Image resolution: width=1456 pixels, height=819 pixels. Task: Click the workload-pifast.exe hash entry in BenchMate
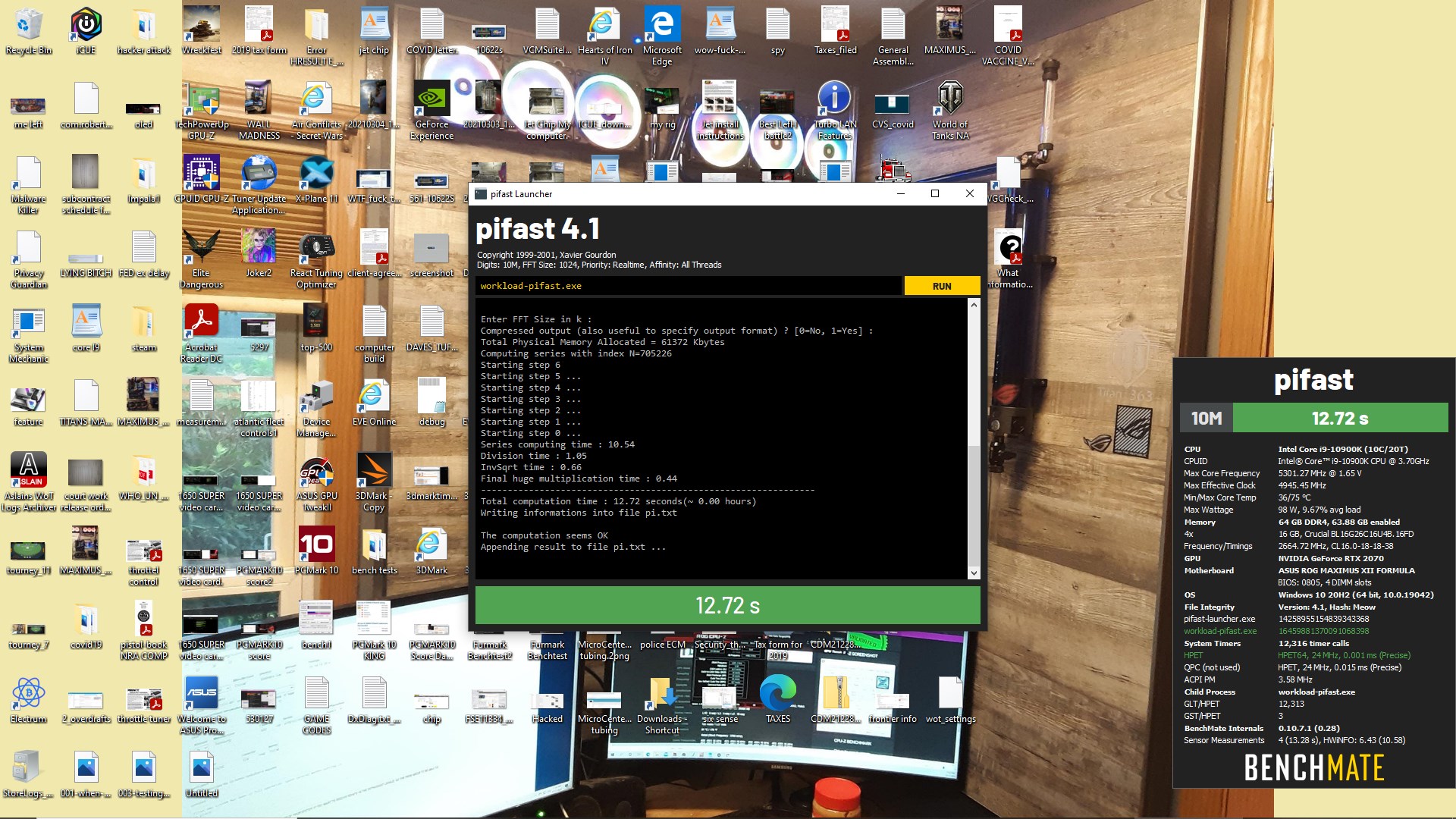(x=1323, y=631)
